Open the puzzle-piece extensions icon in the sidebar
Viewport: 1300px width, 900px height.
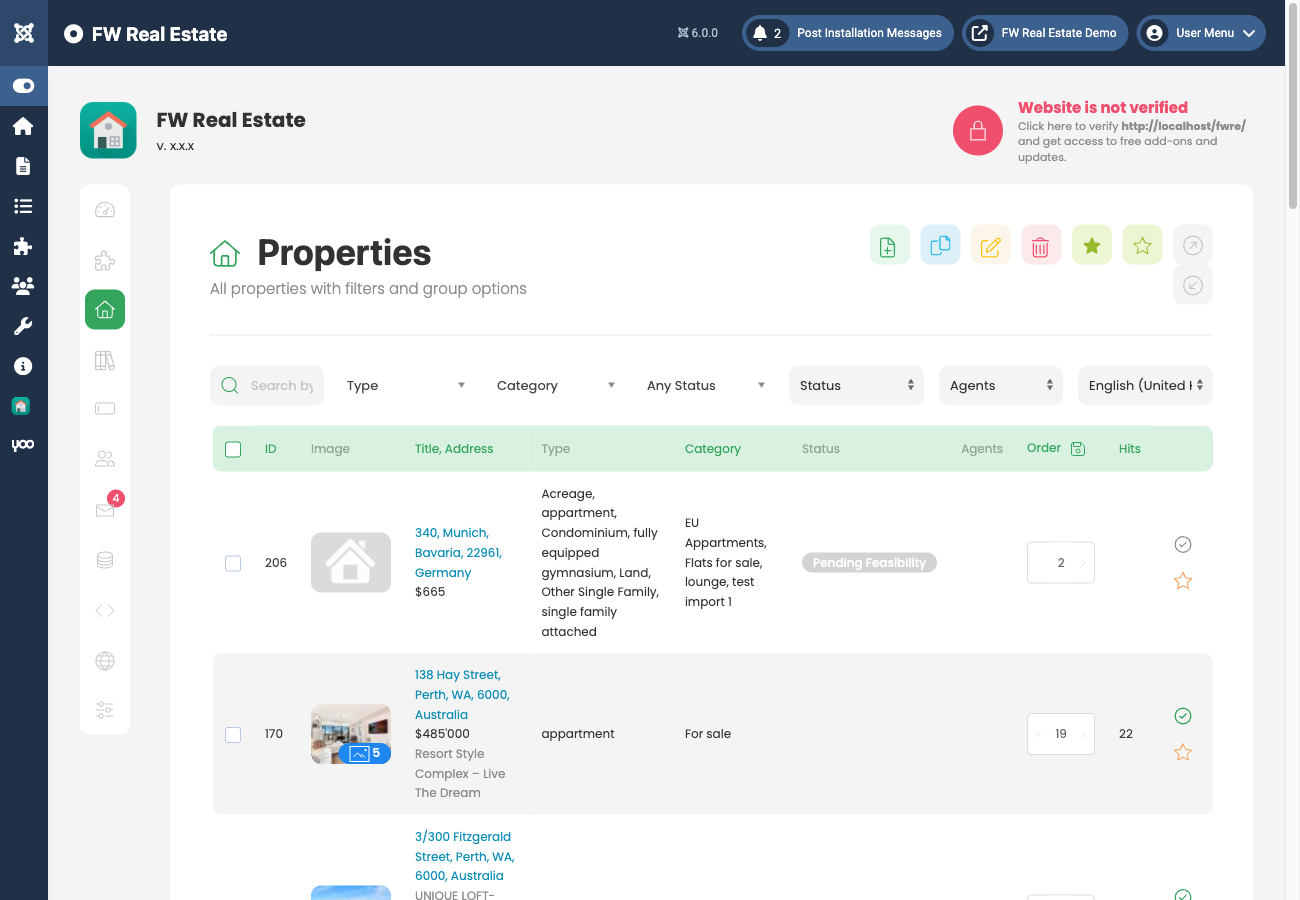pyautogui.click(x=22, y=246)
